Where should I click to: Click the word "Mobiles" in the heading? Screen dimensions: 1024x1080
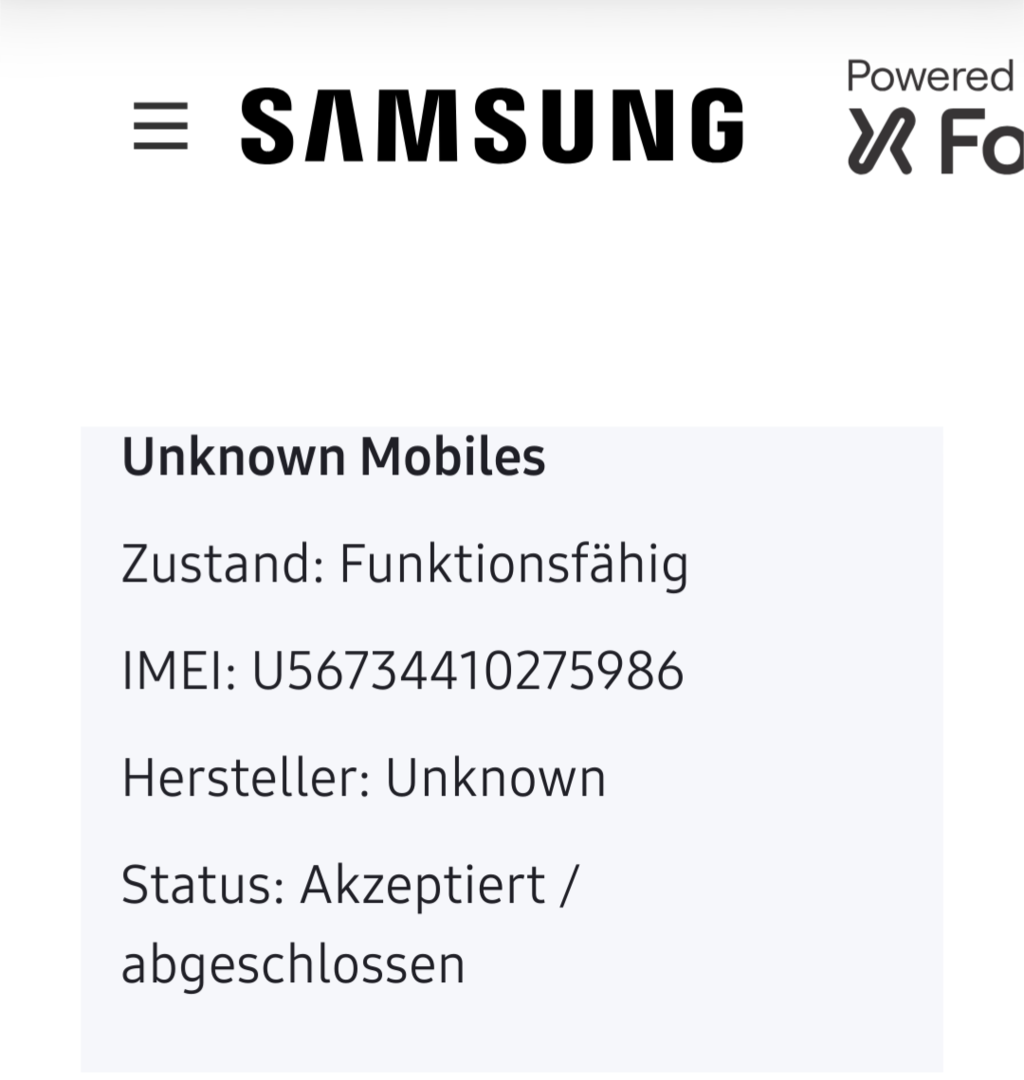[x=453, y=458]
